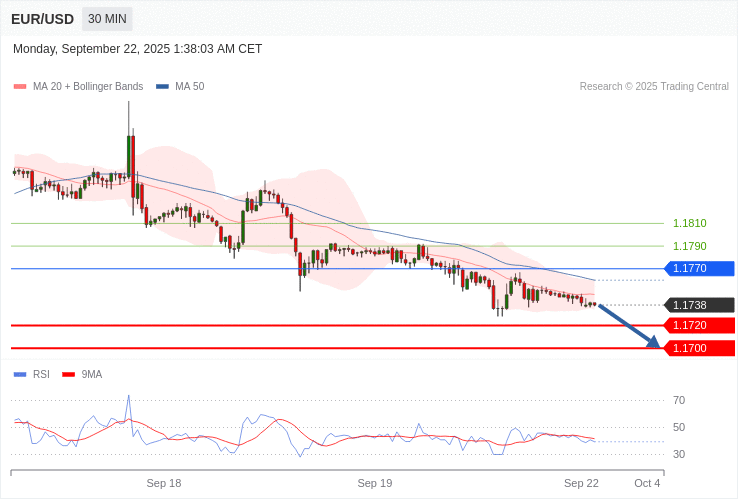This screenshot has width=738, height=500.
Task: Click the 1.1810 resistance level label
Action: (x=689, y=224)
